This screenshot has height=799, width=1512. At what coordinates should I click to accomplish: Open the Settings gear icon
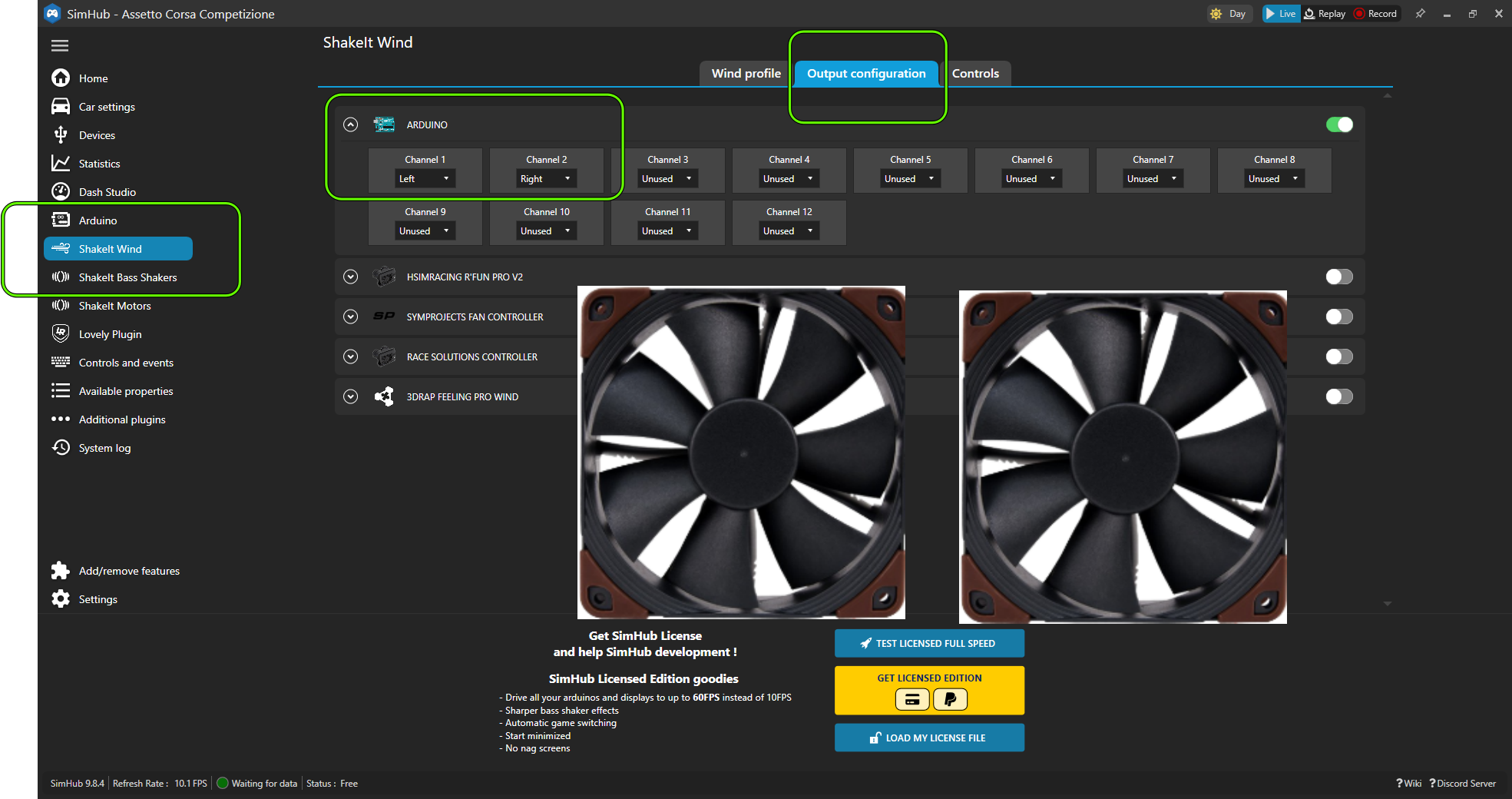click(61, 599)
